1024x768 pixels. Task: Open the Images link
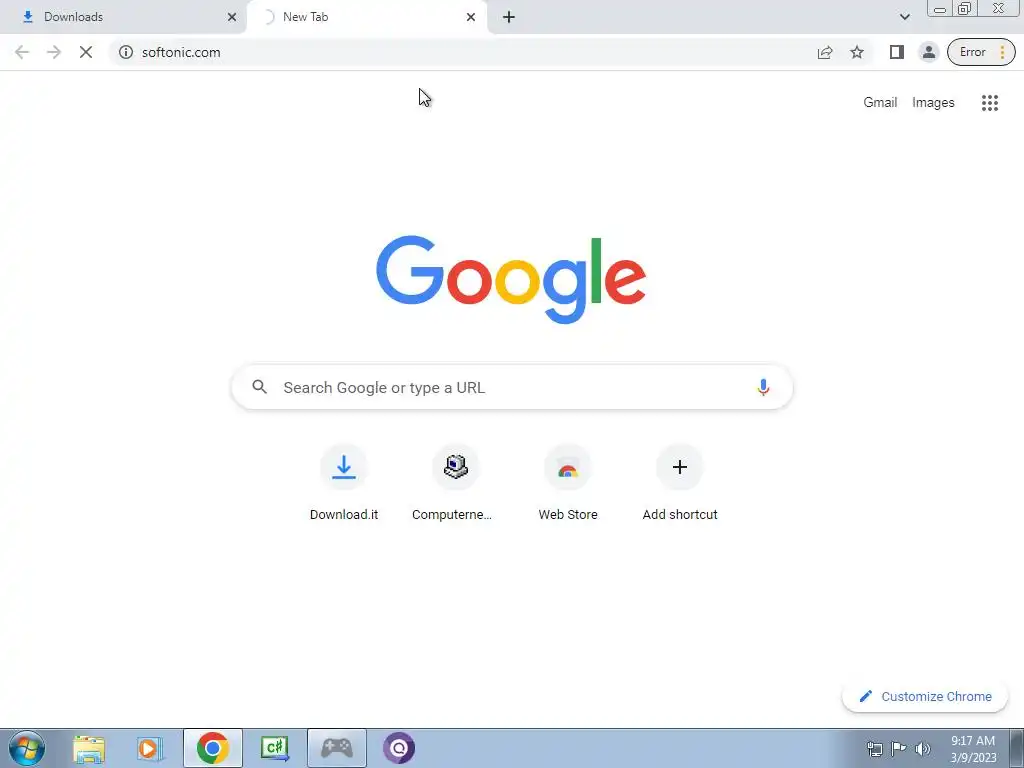point(933,103)
